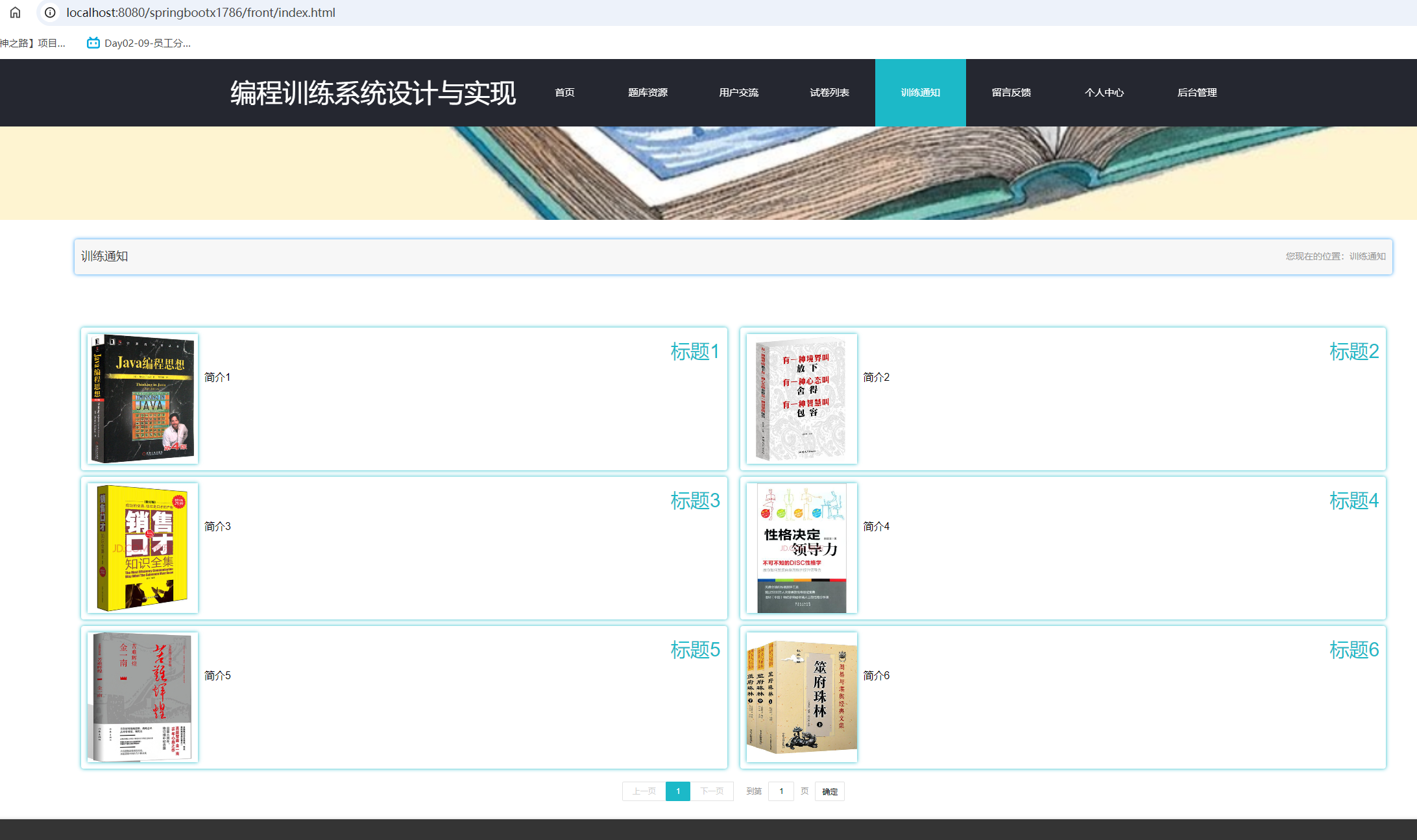Open the notice titled 标题6

[x=1354, y=650]
